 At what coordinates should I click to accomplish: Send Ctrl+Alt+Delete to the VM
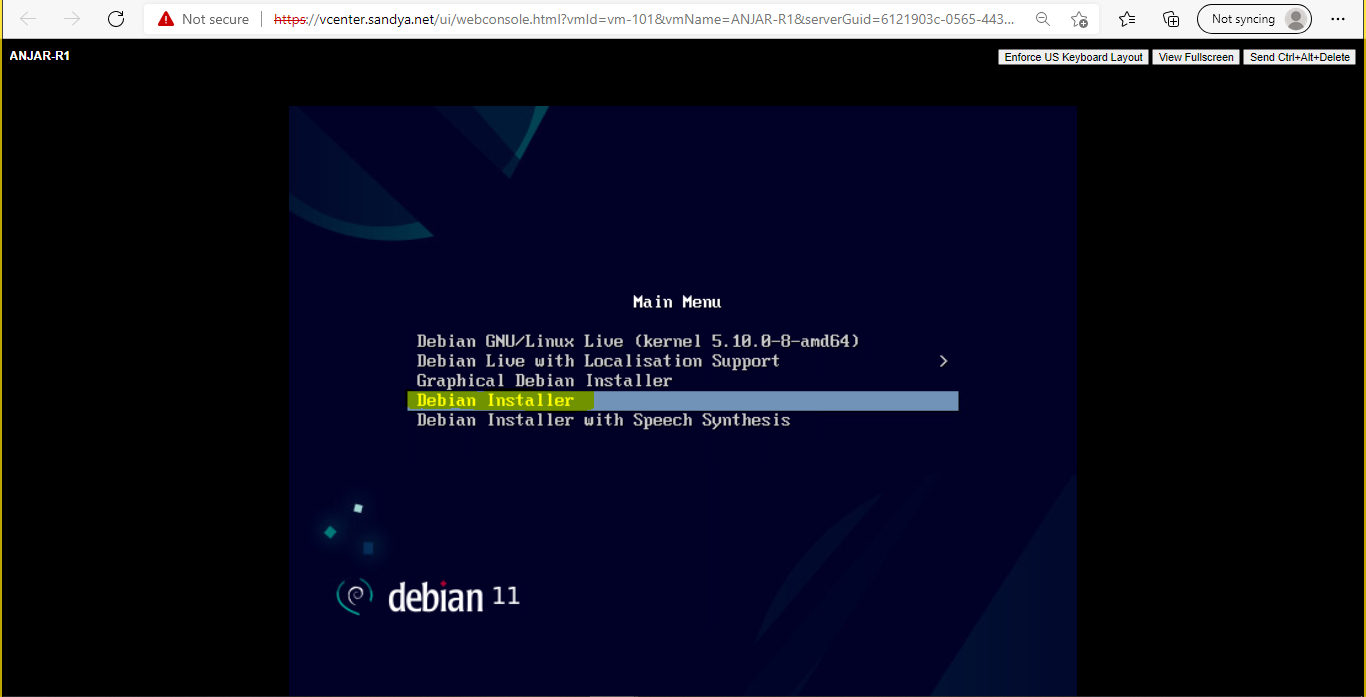click(x=1299, y=57)
